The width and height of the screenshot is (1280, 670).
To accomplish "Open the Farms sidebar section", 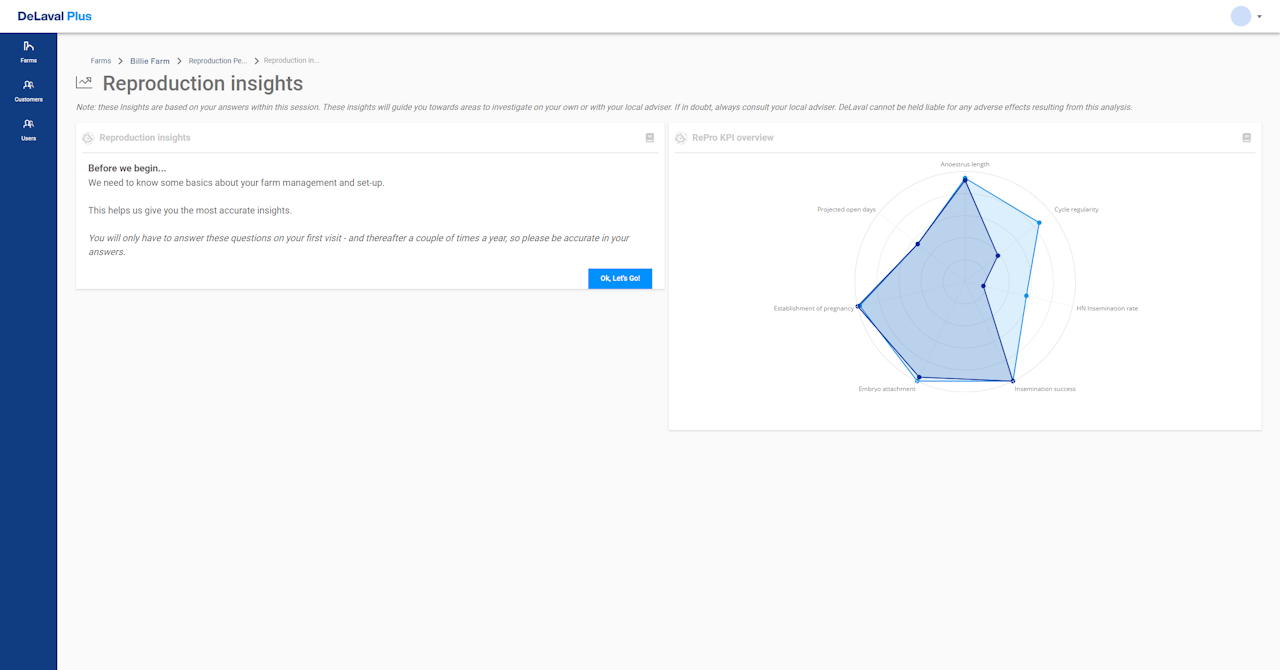I will click(28, 51).
